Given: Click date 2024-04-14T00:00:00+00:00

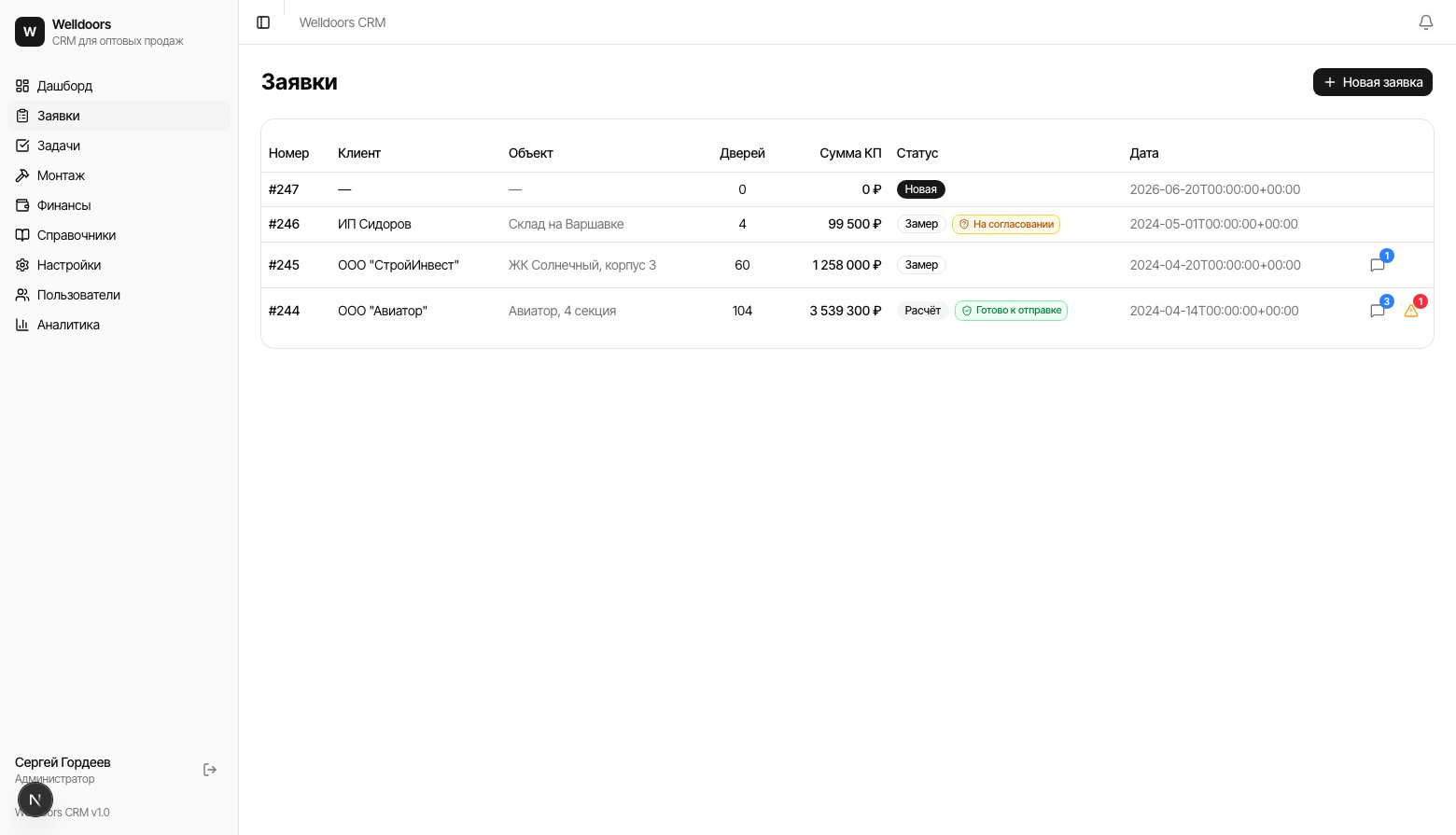Looking at the screenshot, I should click(1214, 311).
